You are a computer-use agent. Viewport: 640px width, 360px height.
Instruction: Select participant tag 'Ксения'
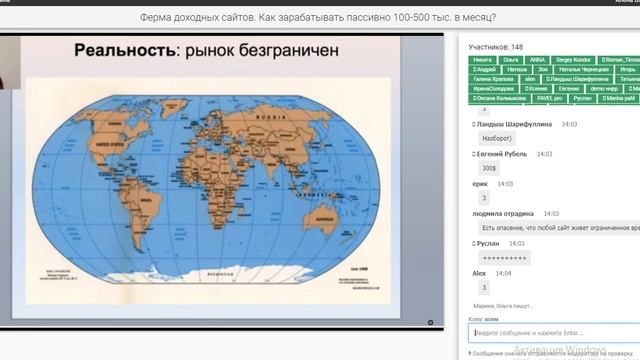click(536, 89)
